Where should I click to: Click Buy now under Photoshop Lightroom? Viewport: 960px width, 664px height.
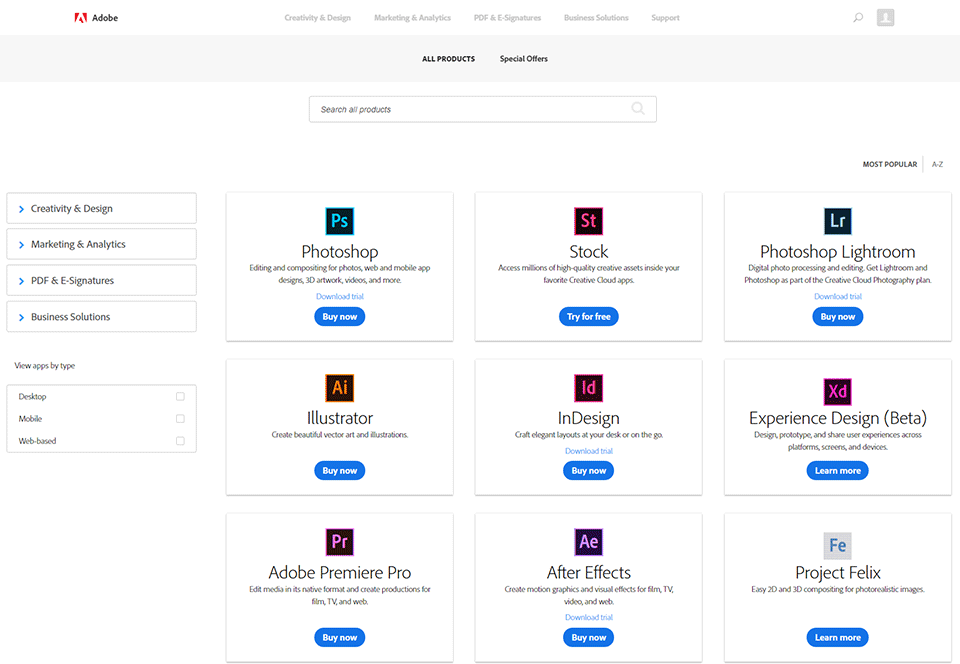(838, 316)
